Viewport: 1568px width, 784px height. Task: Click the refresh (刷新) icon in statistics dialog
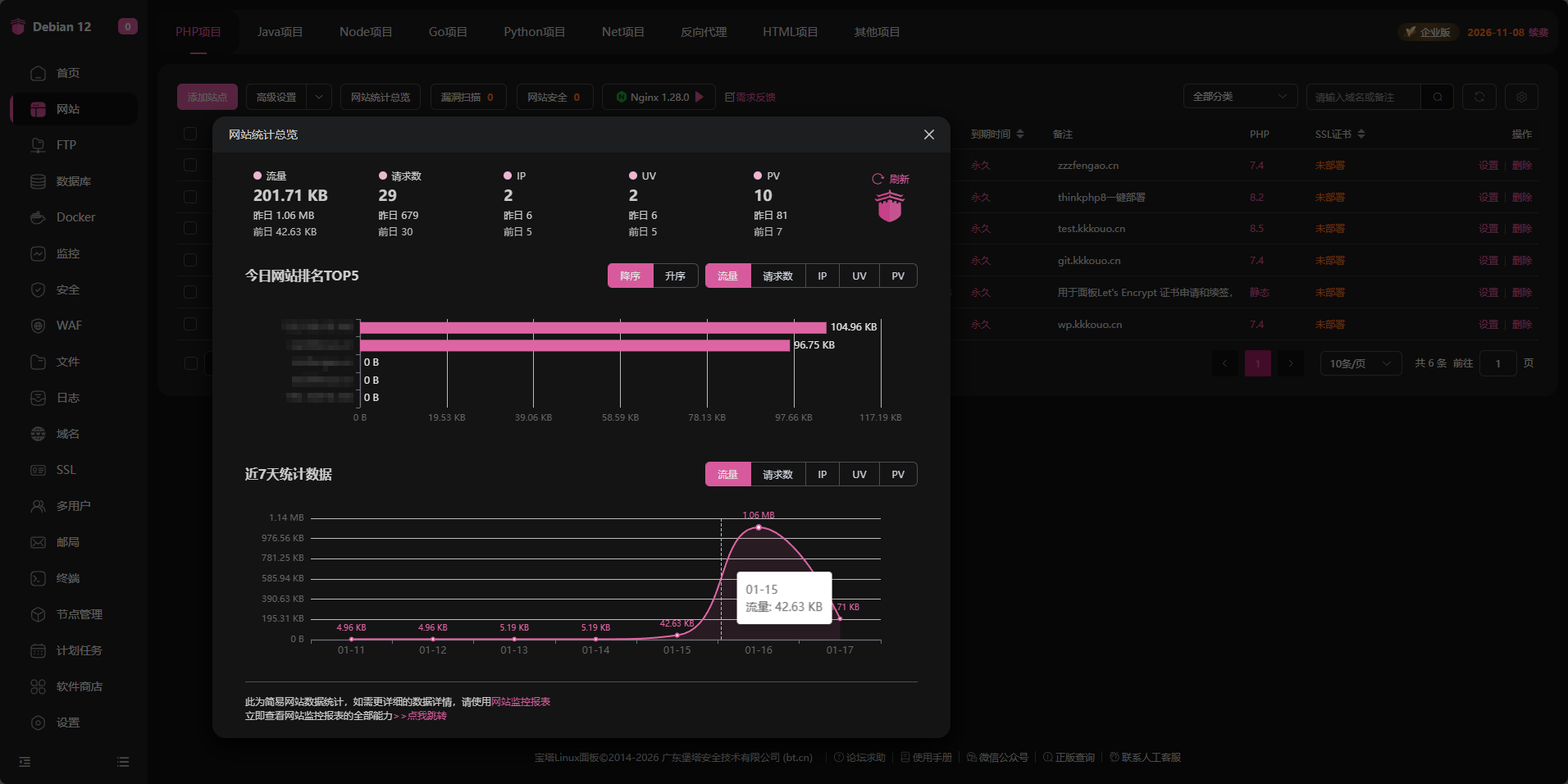click(x=877, y=179)
